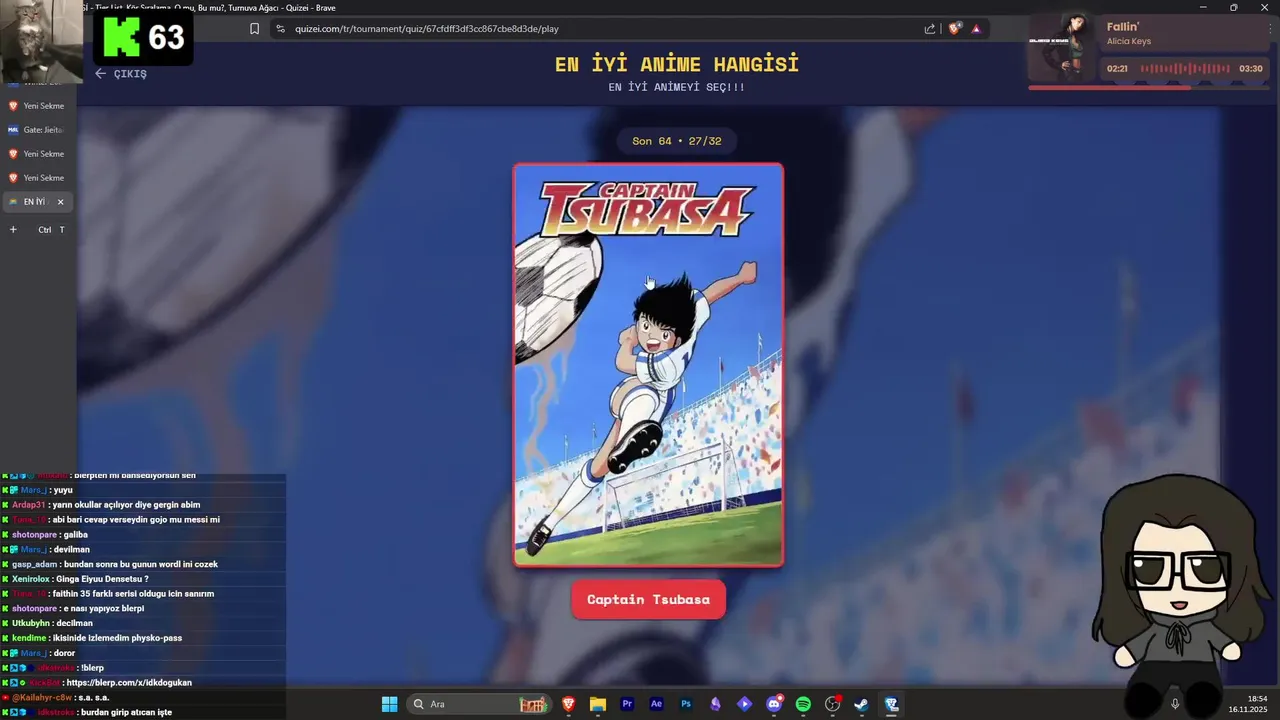Click the EN İYİ ANİMEYİ SEÇ!!! subtitle
This screenshot has height=720, width=1280.
pyautogui.click(x=677, y=87)
